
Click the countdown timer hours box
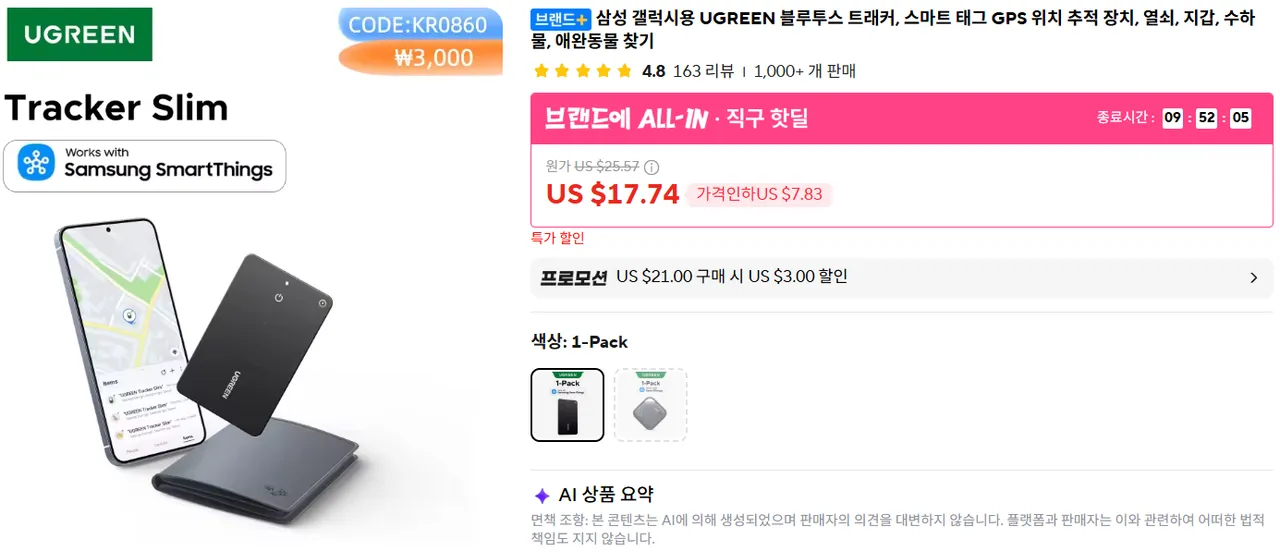coord(1172,118)
